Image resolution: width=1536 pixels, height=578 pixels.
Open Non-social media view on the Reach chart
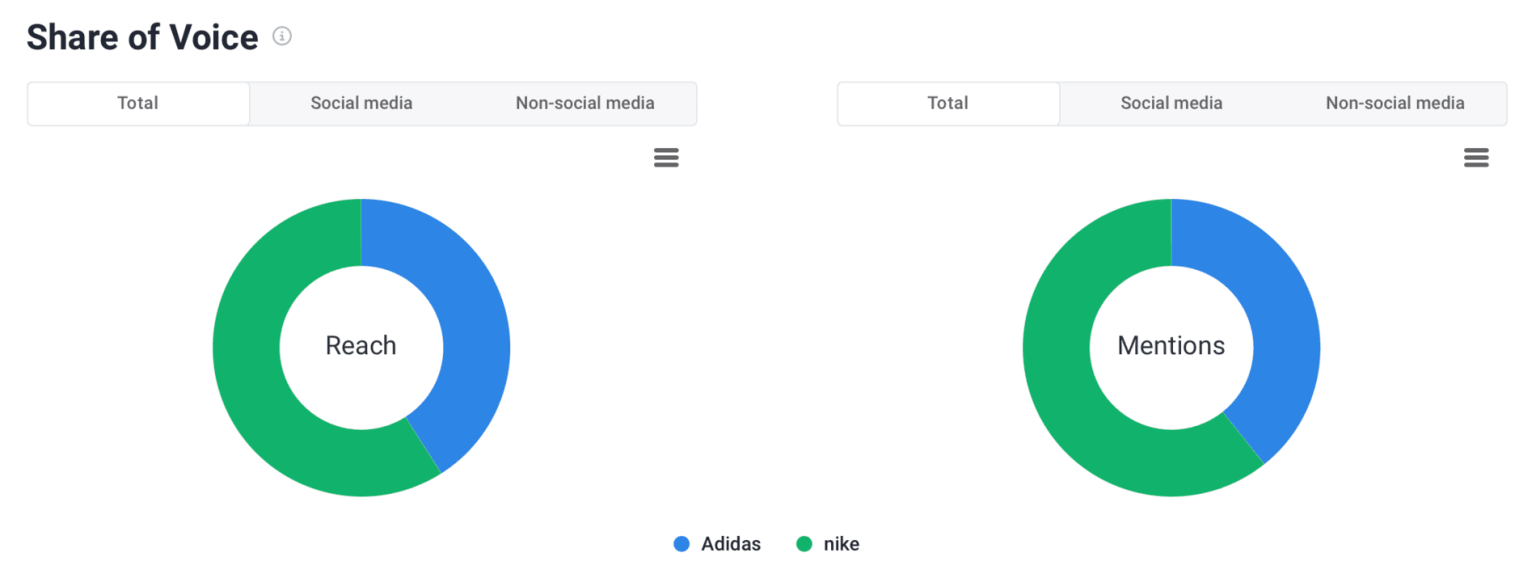(x=585, y=103)
